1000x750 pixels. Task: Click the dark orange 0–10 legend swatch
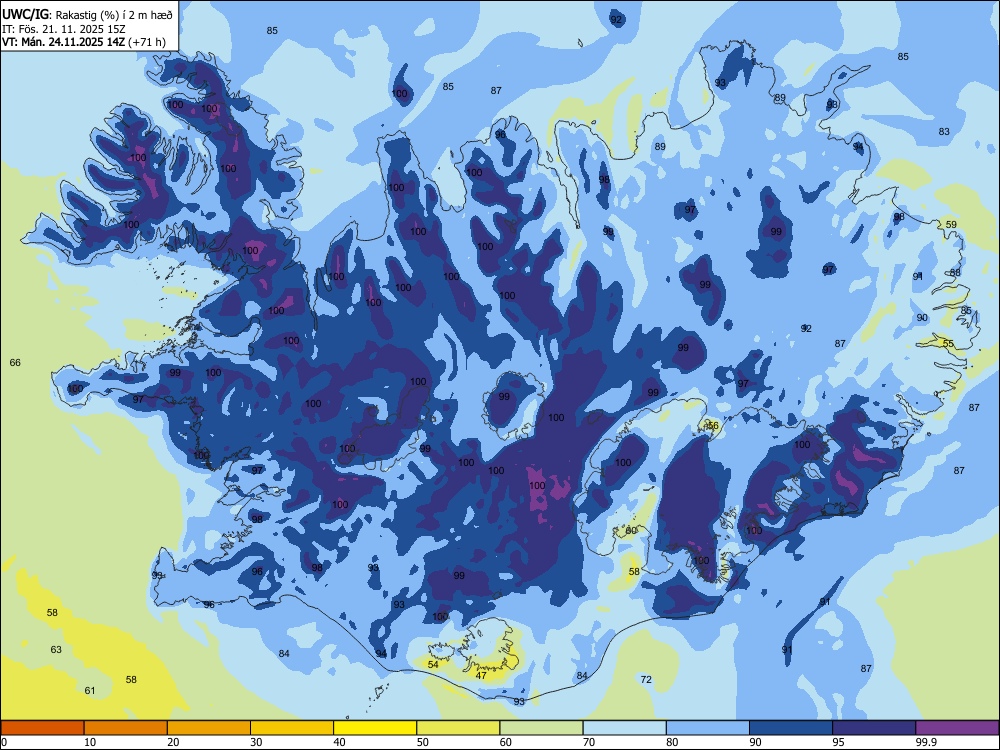(42, 728)
